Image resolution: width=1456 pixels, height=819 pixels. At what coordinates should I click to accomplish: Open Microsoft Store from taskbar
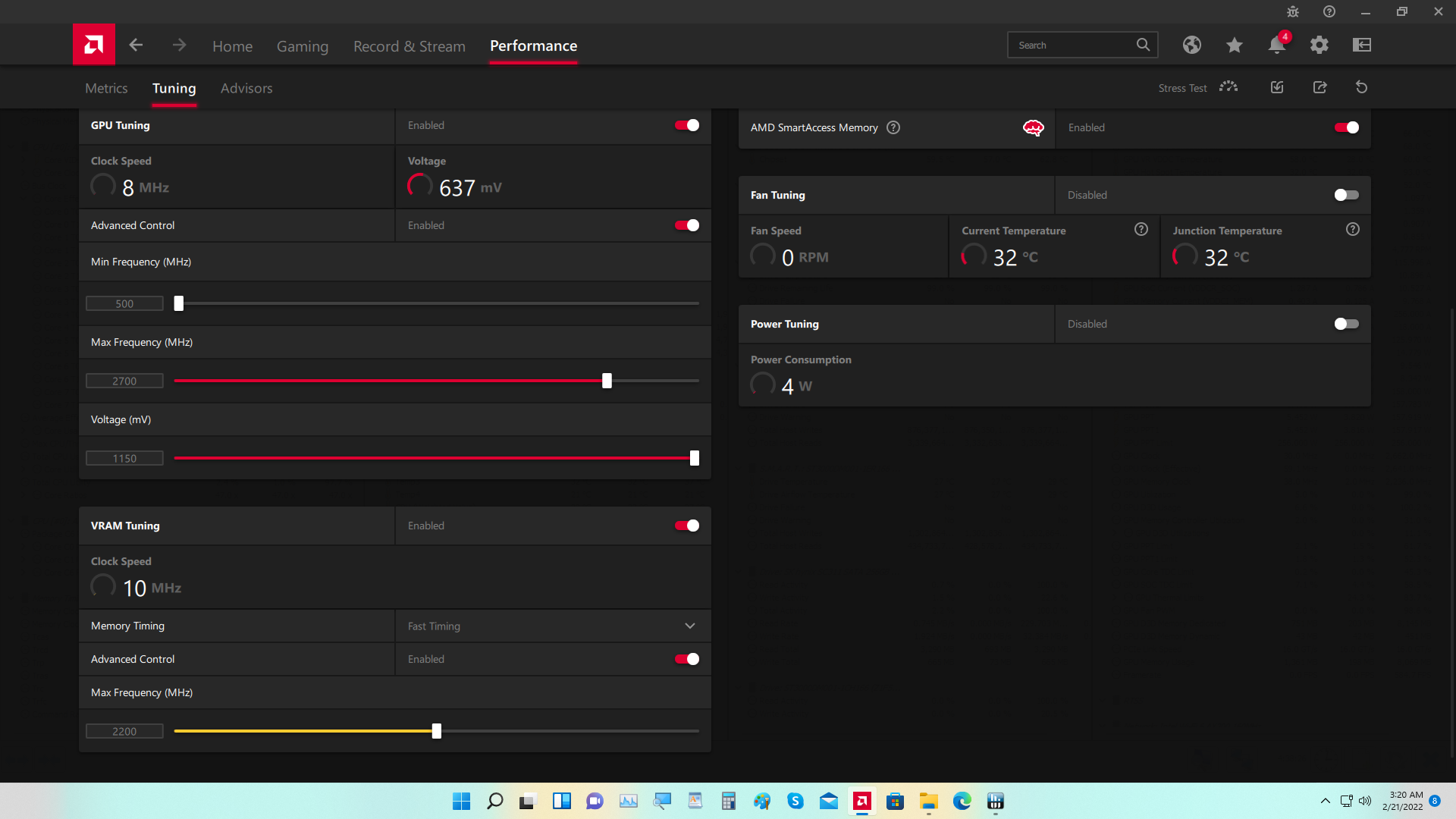[896, 801]
